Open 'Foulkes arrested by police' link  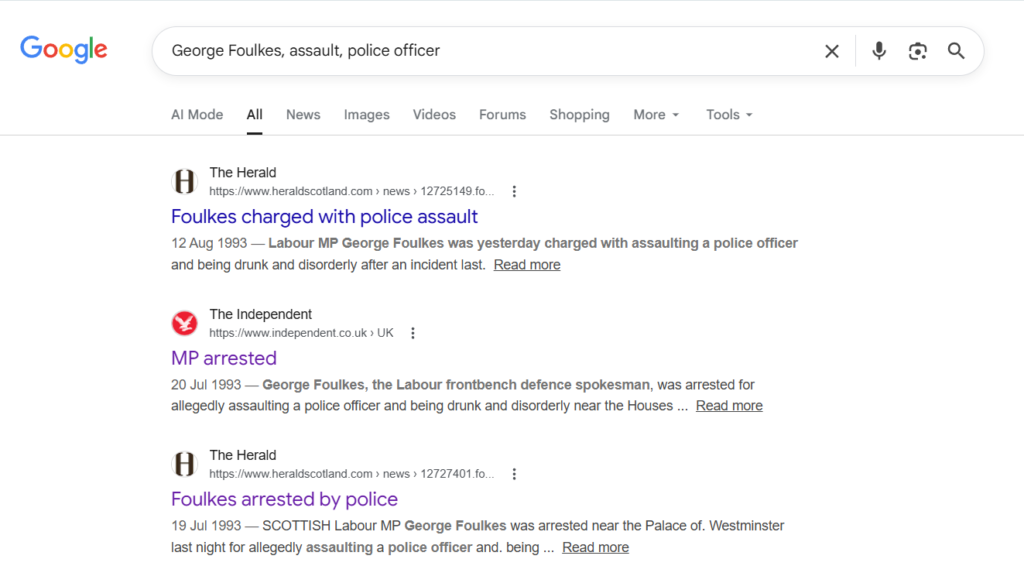tap(285, 499)
